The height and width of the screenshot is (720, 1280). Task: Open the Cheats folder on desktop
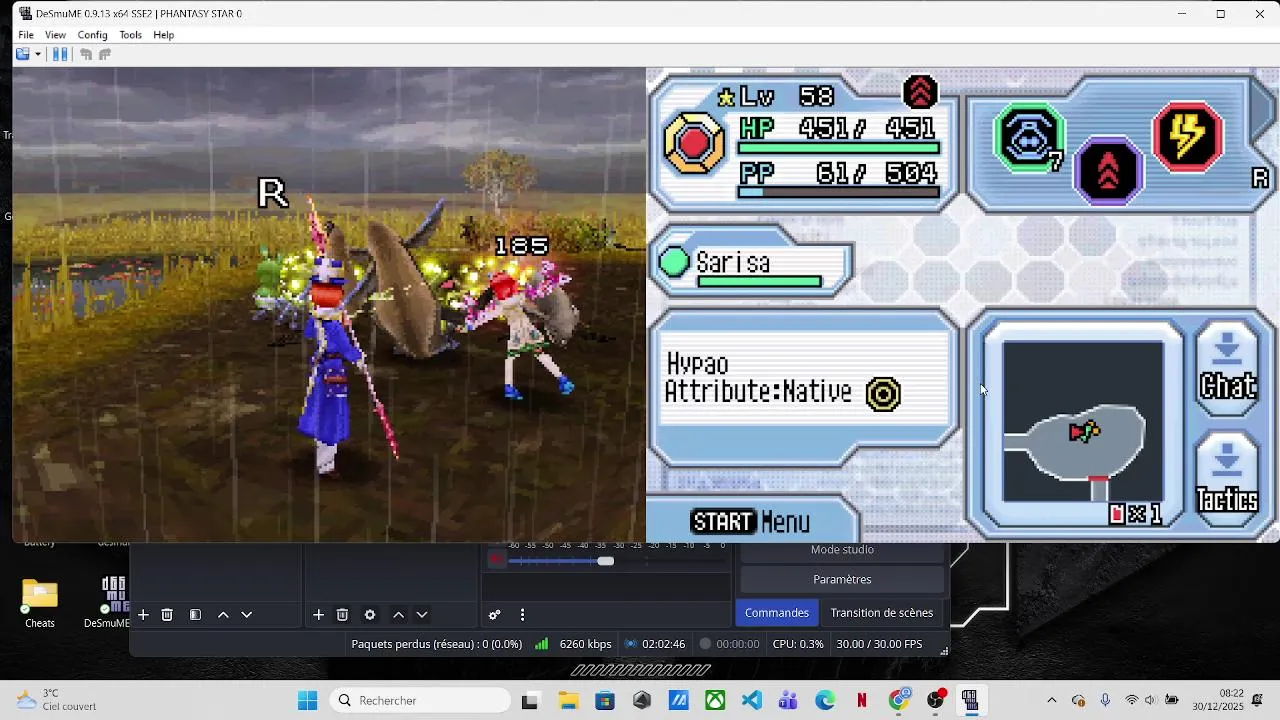[x=40, y=603]
